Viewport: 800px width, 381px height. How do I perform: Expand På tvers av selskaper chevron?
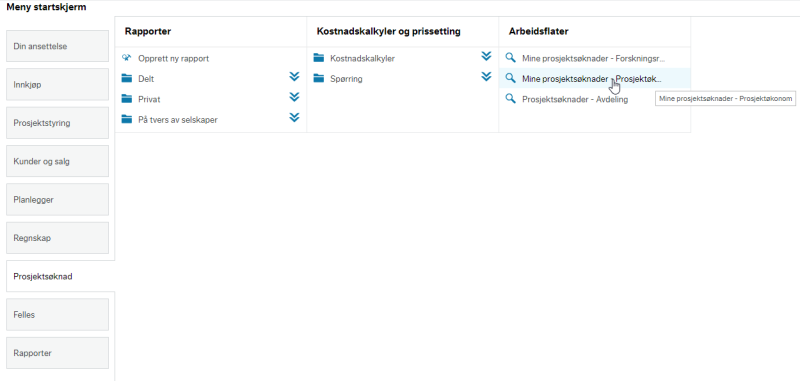294,118
